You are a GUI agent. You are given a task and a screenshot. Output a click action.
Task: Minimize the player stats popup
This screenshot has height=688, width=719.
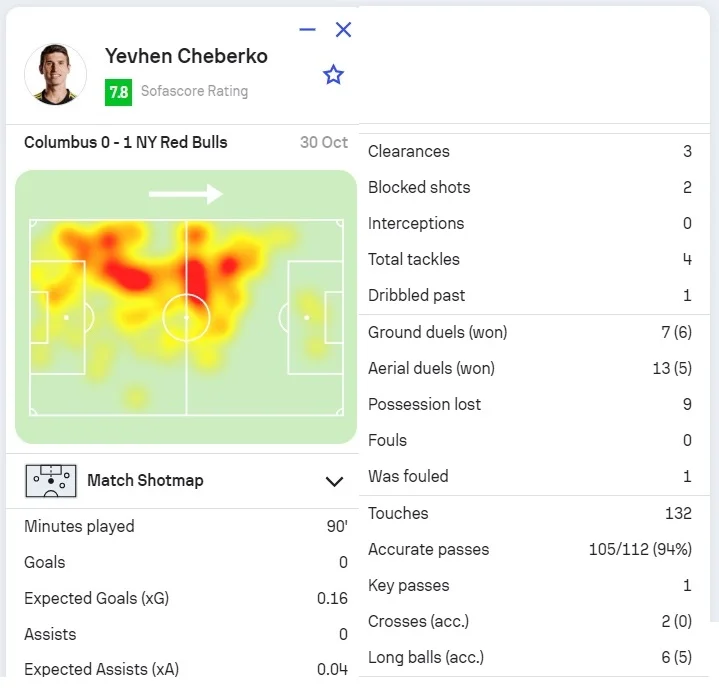coord(308,30)
